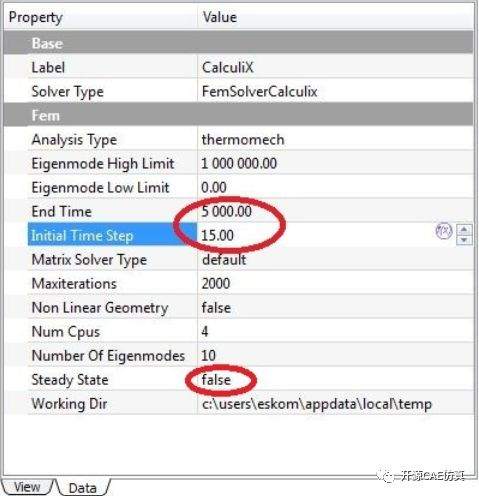The image size is (479, 496).
Task: Open the Matrix Solver Type default dropdown
Action: 335,259
